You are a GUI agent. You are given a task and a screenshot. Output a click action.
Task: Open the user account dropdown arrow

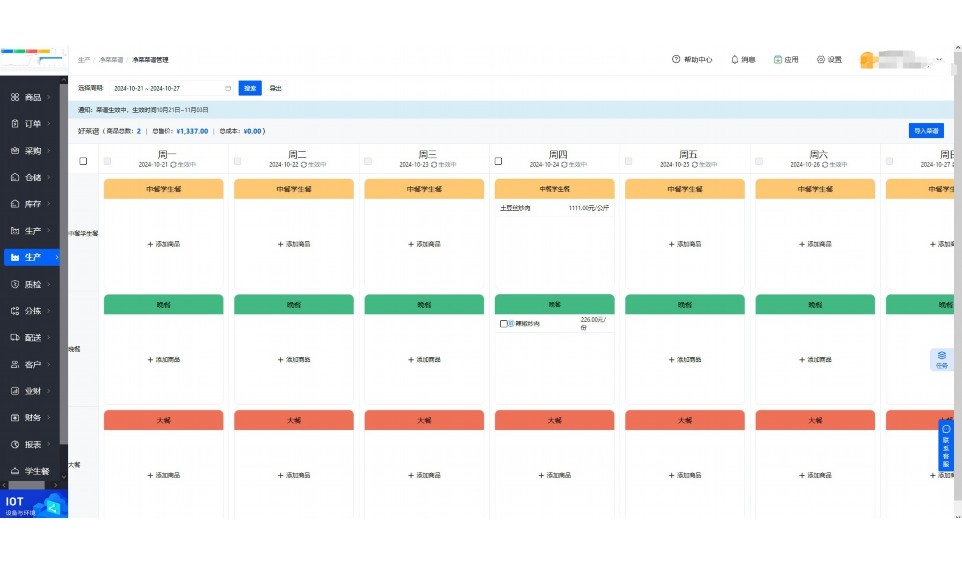click(x=939, y=60)
